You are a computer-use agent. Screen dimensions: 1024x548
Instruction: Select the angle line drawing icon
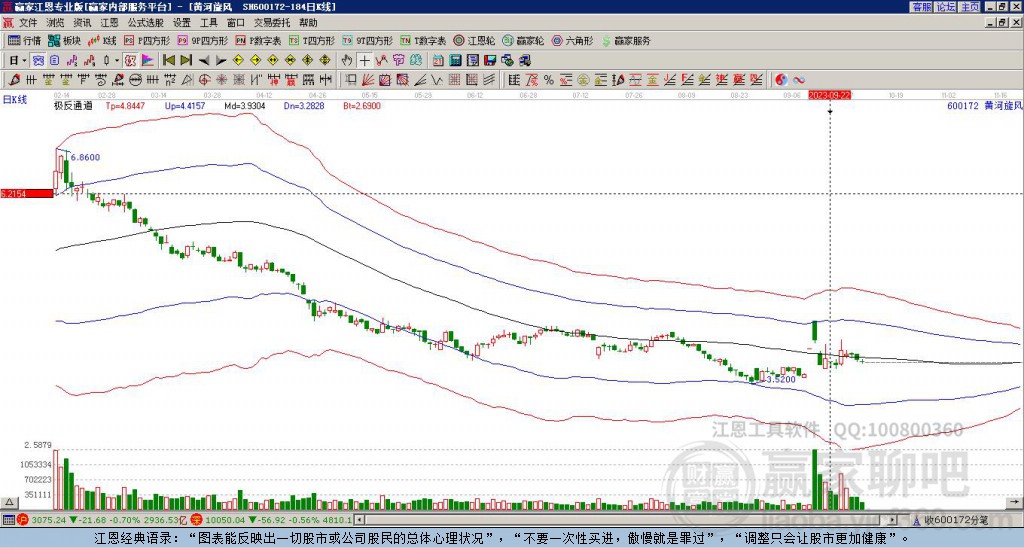[x=420, y=80]
